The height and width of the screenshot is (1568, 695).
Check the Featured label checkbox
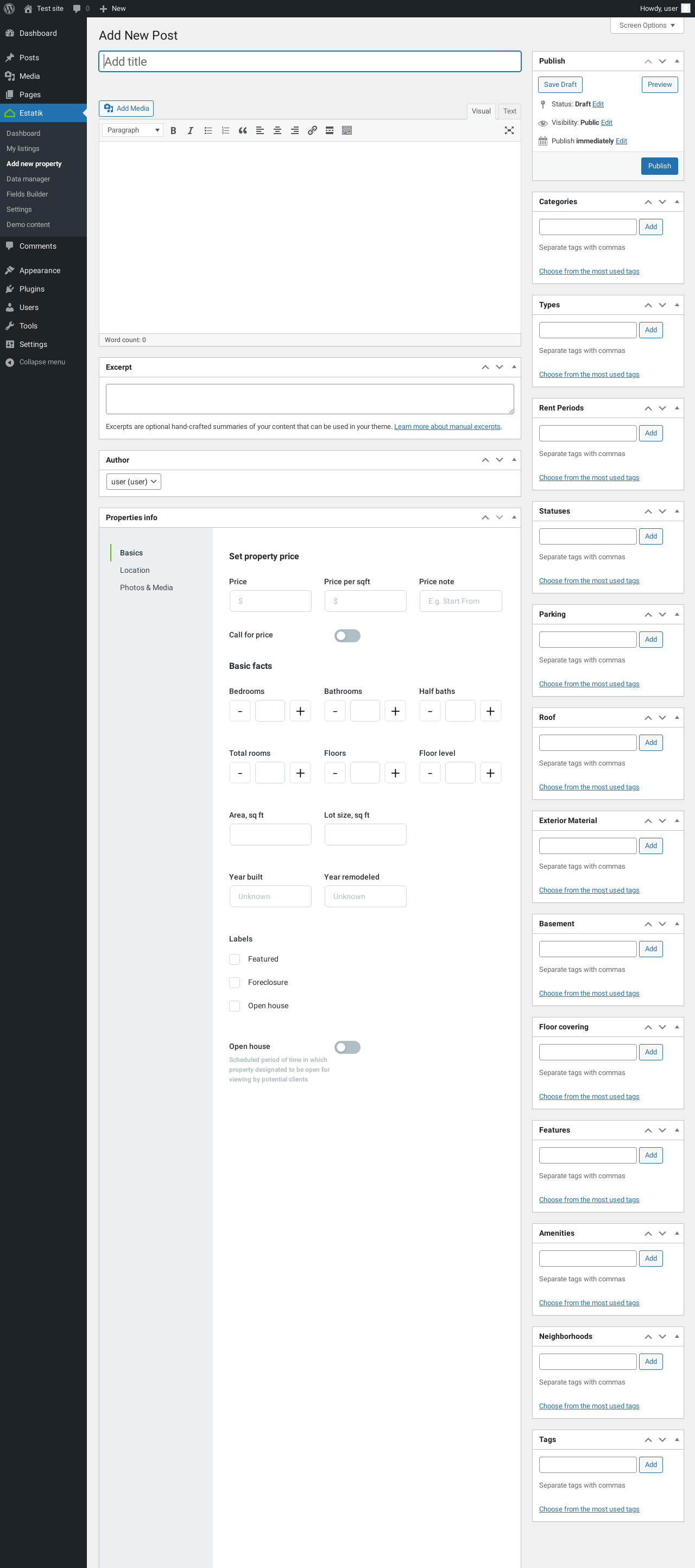coord(235,959)
